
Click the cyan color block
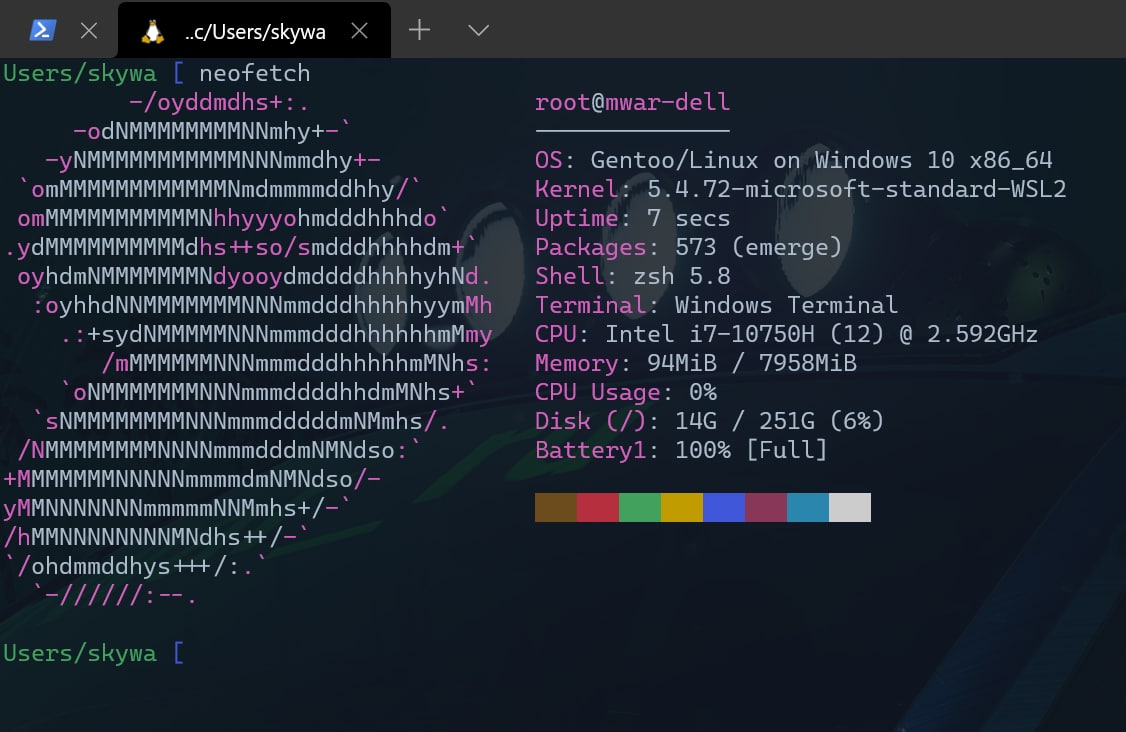[x=808, y=507]
